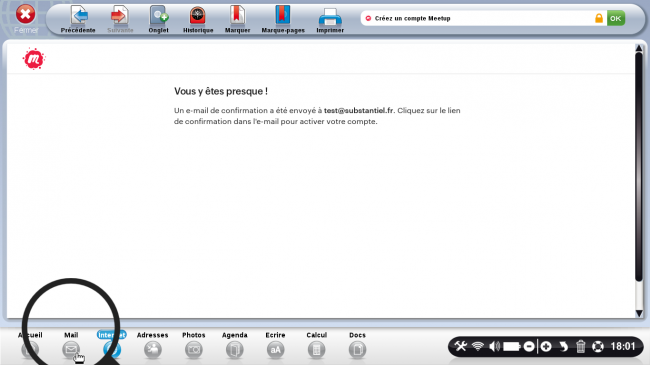Open help with the lifebuoy icon

598,346
